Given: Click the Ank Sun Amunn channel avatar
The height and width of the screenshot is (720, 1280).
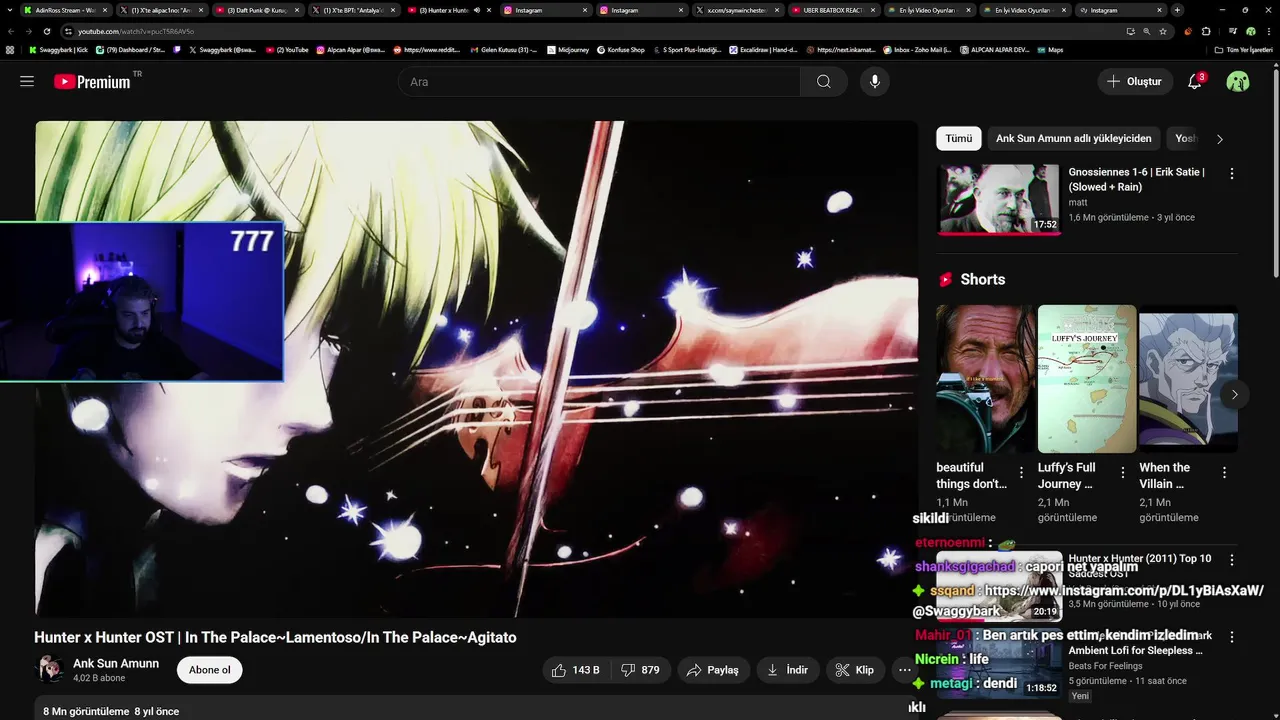Looking at the screenshot, I should click(x=49, y=670).
